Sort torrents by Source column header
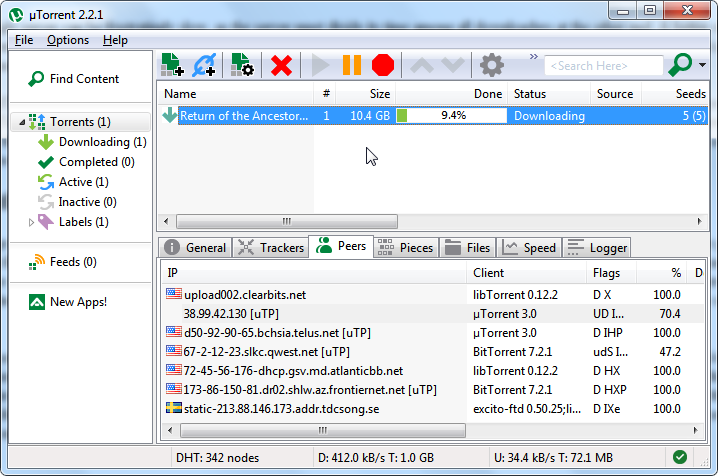 [615, 94]
